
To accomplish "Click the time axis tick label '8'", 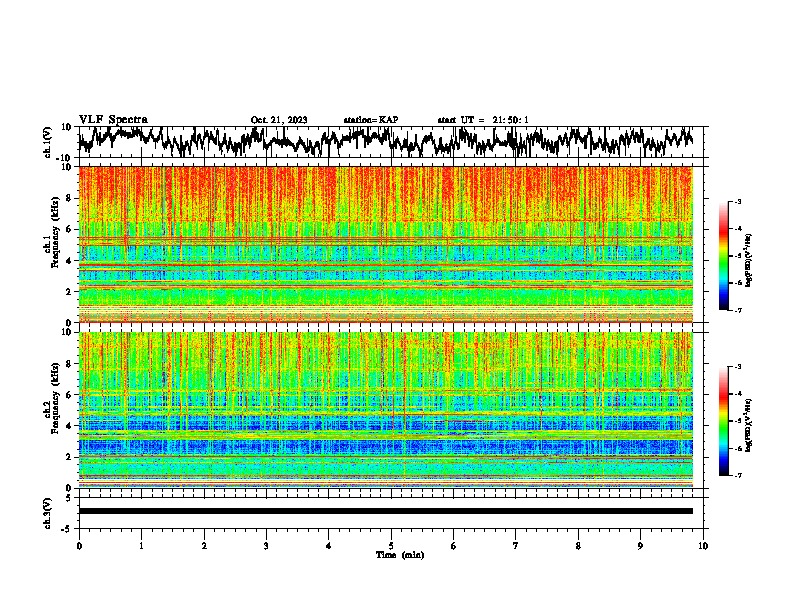I will click(x=578, y=546).
